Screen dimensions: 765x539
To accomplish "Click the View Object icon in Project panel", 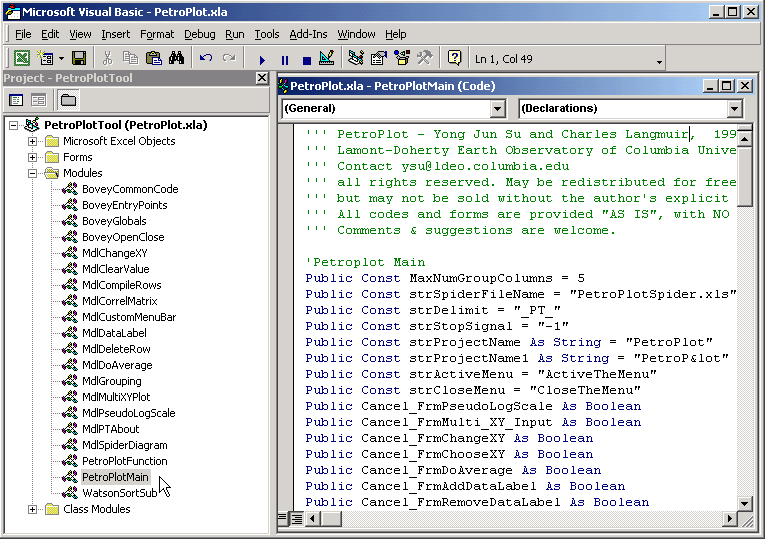I will point(39,100).
